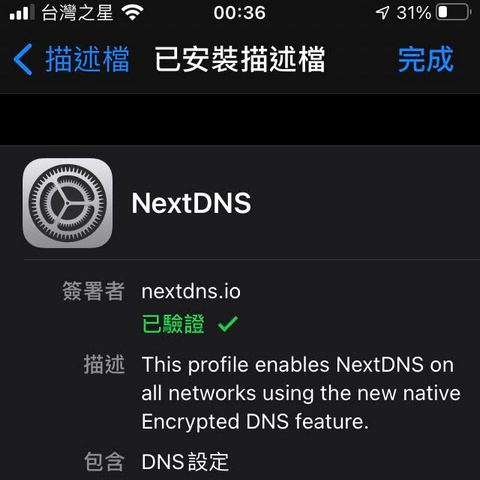Screen dimensions: 480x480
Task: Tap the NextDNS profile name
Action: tap(191, 203)
